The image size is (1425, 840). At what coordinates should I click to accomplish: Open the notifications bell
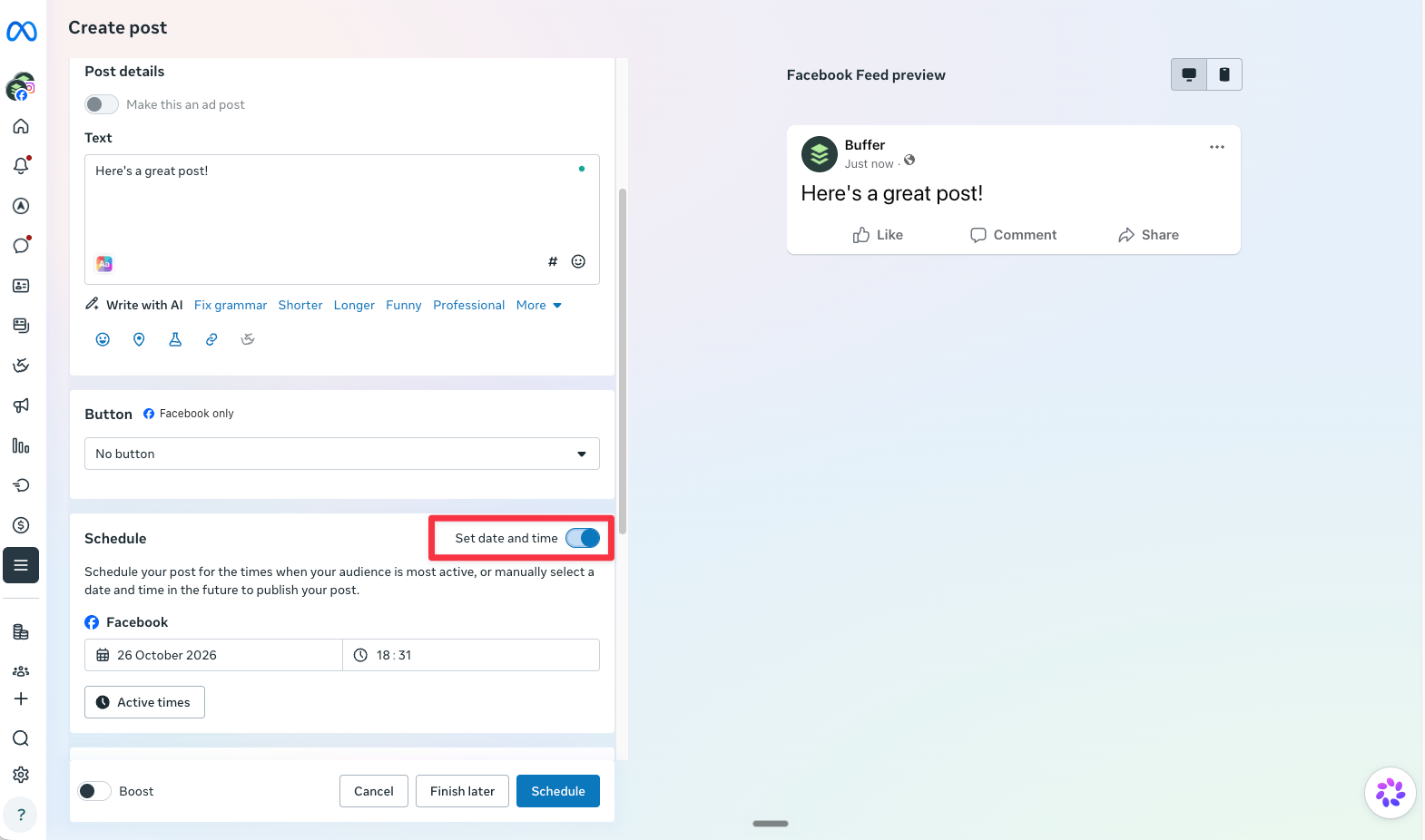(x=21, y=166)
